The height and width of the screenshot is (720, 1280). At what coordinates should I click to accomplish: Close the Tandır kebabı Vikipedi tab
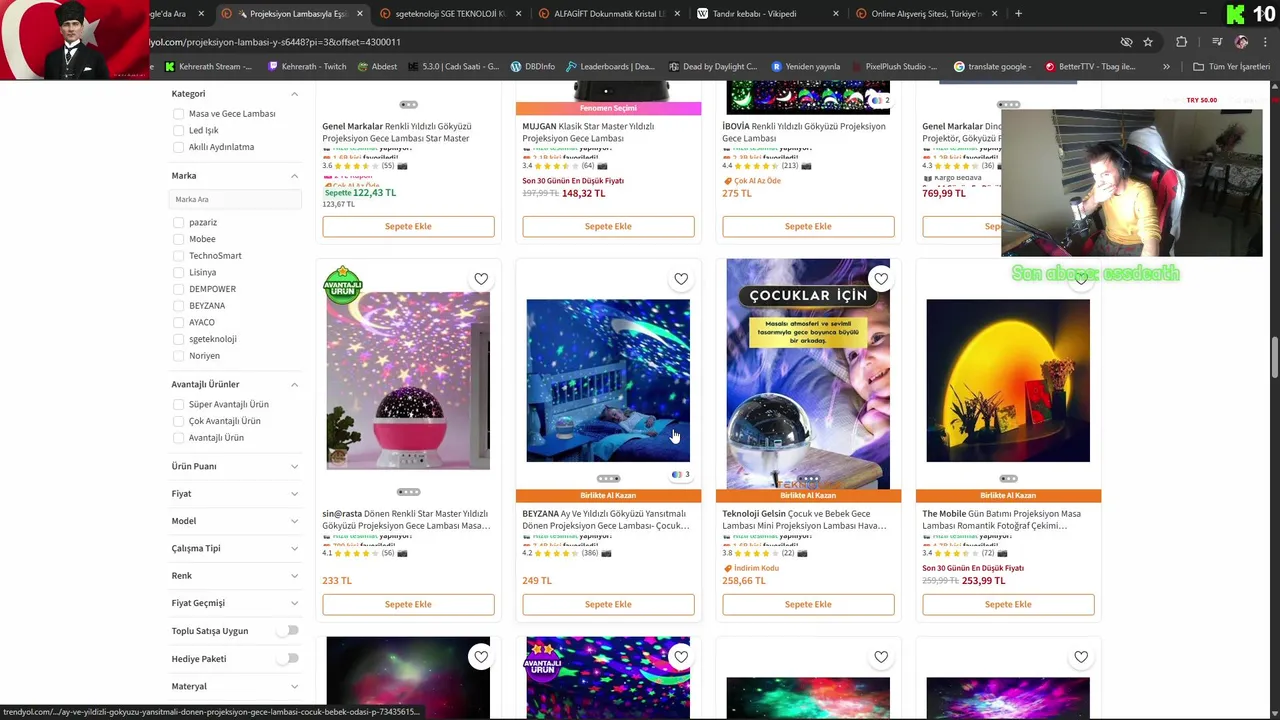click(836, 14)
